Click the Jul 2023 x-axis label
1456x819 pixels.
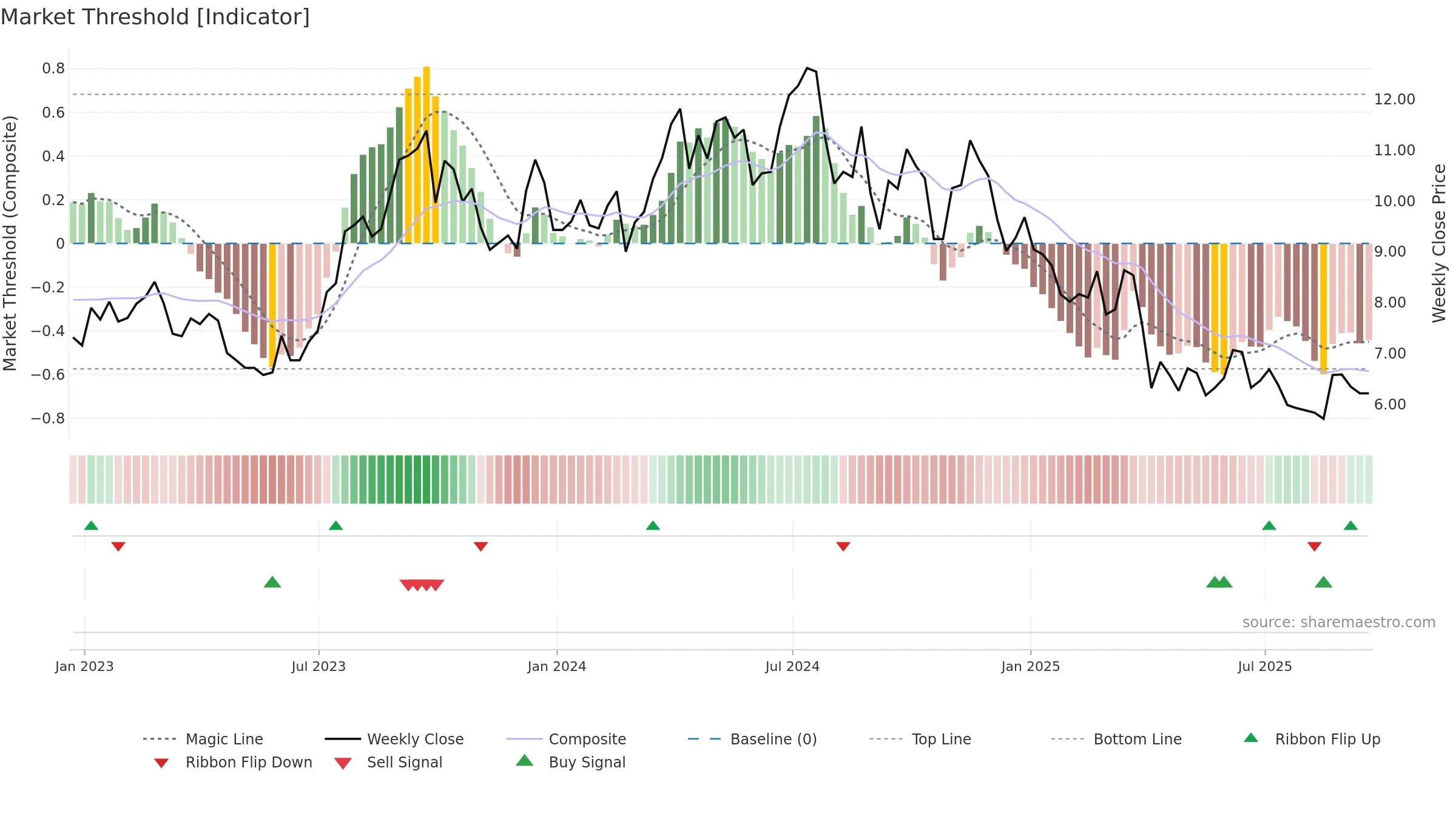pos(318,666)
